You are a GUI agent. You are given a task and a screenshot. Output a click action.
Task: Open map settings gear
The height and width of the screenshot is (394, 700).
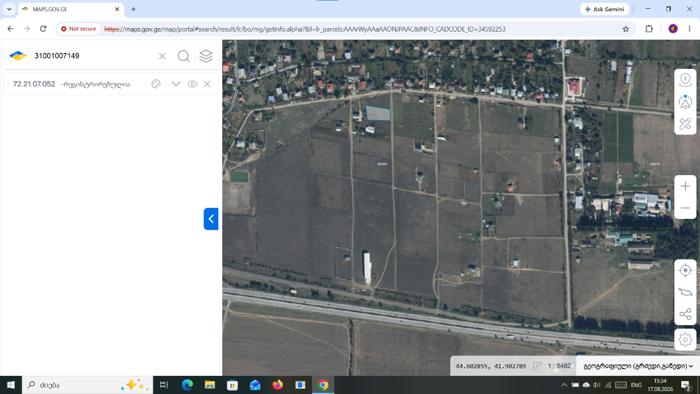tap(685, 340)
